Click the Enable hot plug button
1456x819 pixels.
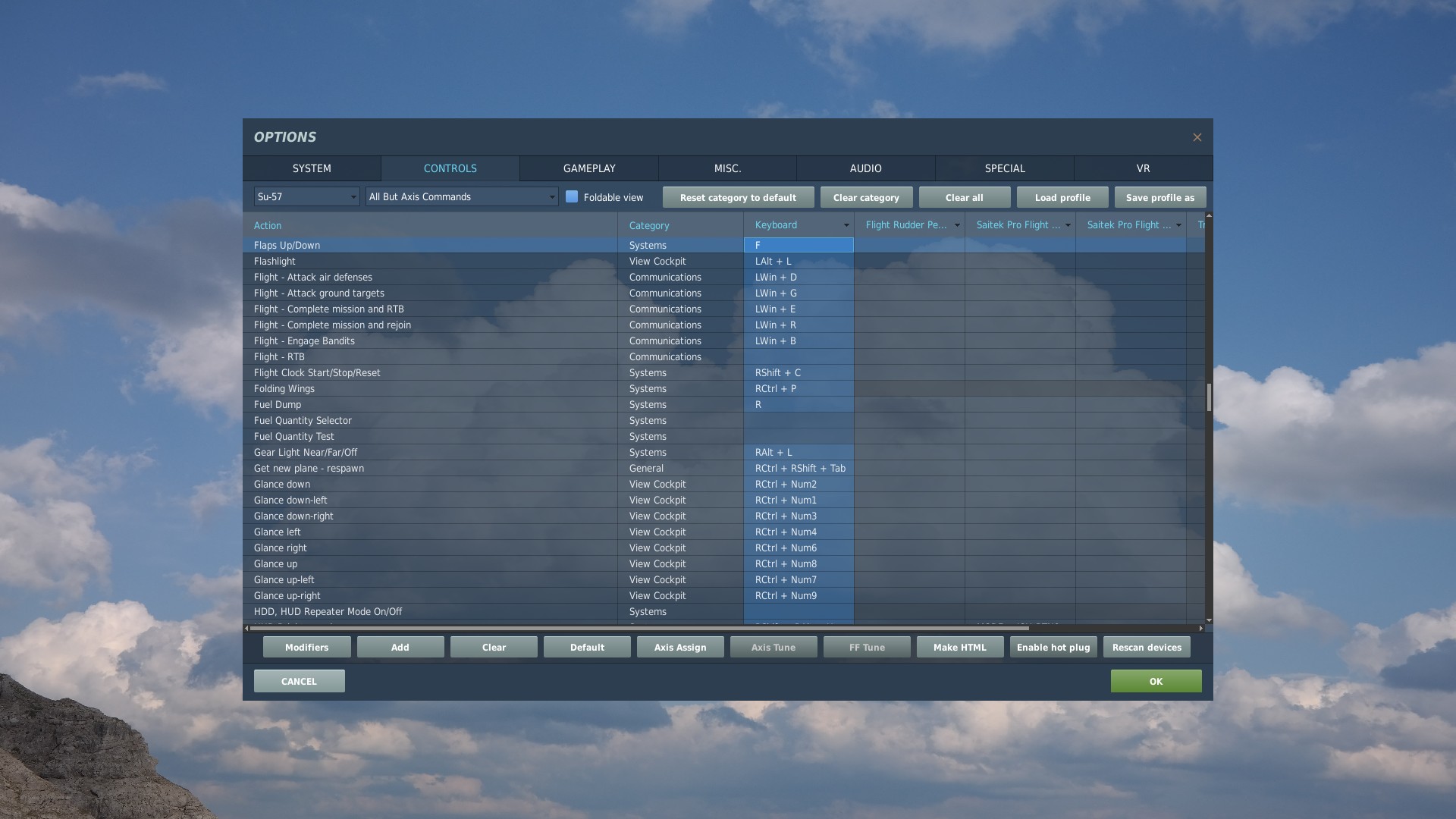click(x=1053, y=647)
